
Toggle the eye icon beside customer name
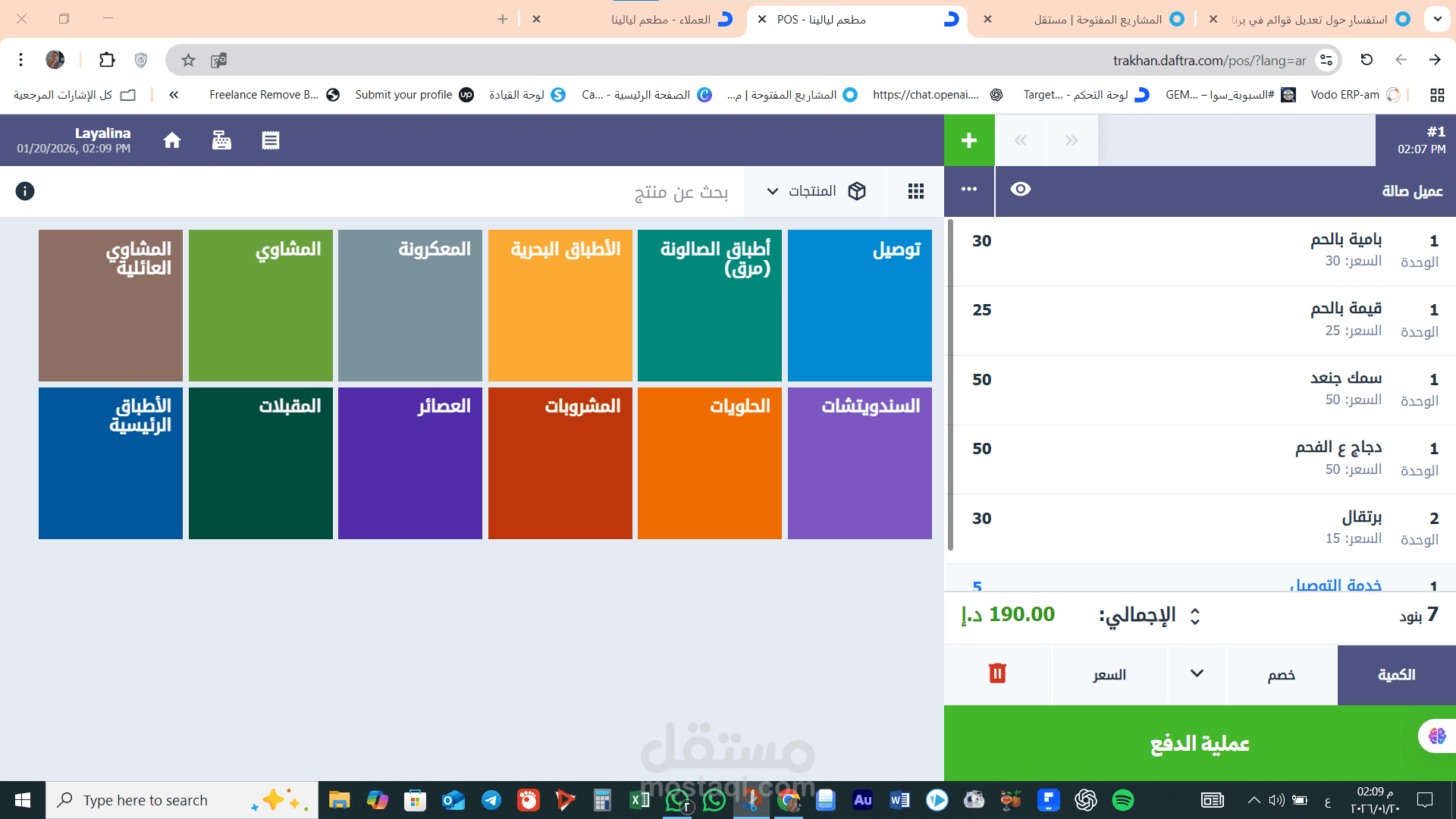tap(1021, 190)
